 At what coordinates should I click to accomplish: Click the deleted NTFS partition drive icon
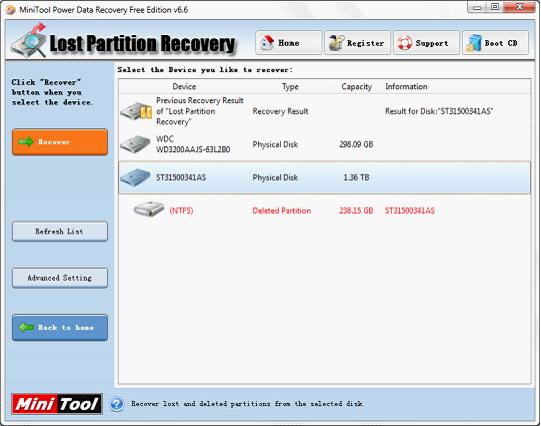[x=149, y=209]
